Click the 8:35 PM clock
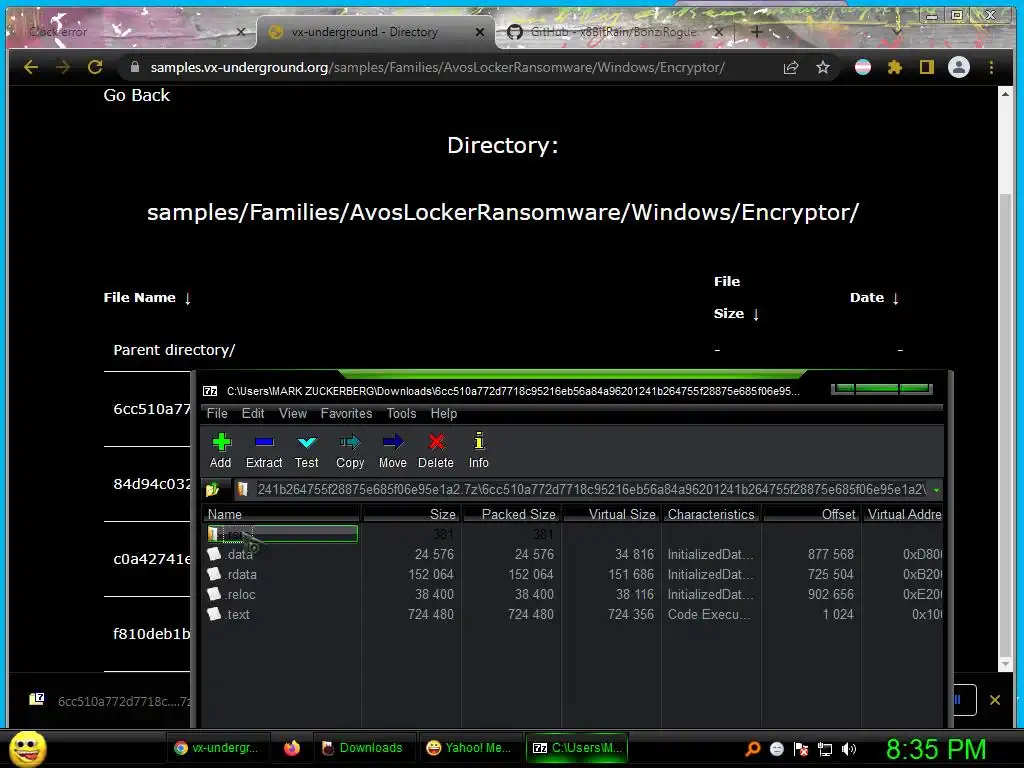1024x768 pixels. pos(936,749)
